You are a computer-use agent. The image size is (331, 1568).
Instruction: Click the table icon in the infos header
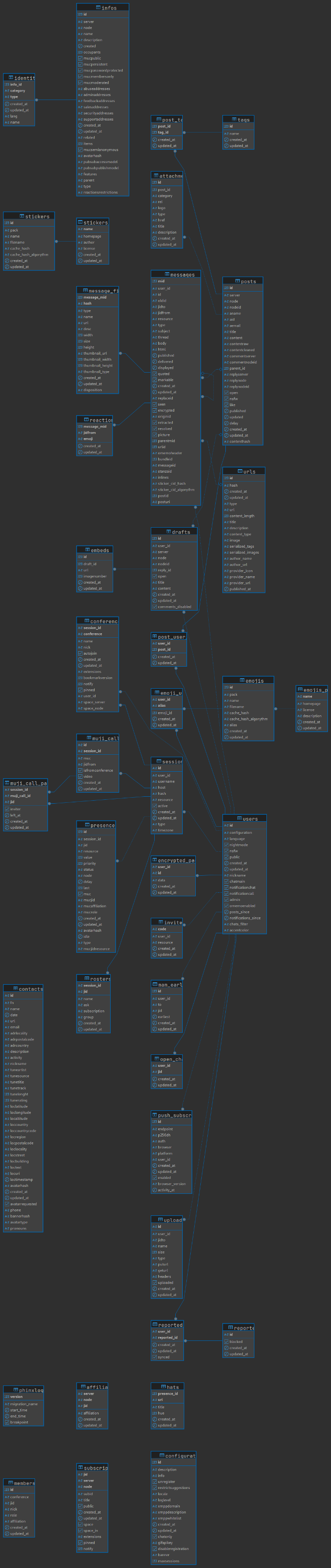pos(98,8)
